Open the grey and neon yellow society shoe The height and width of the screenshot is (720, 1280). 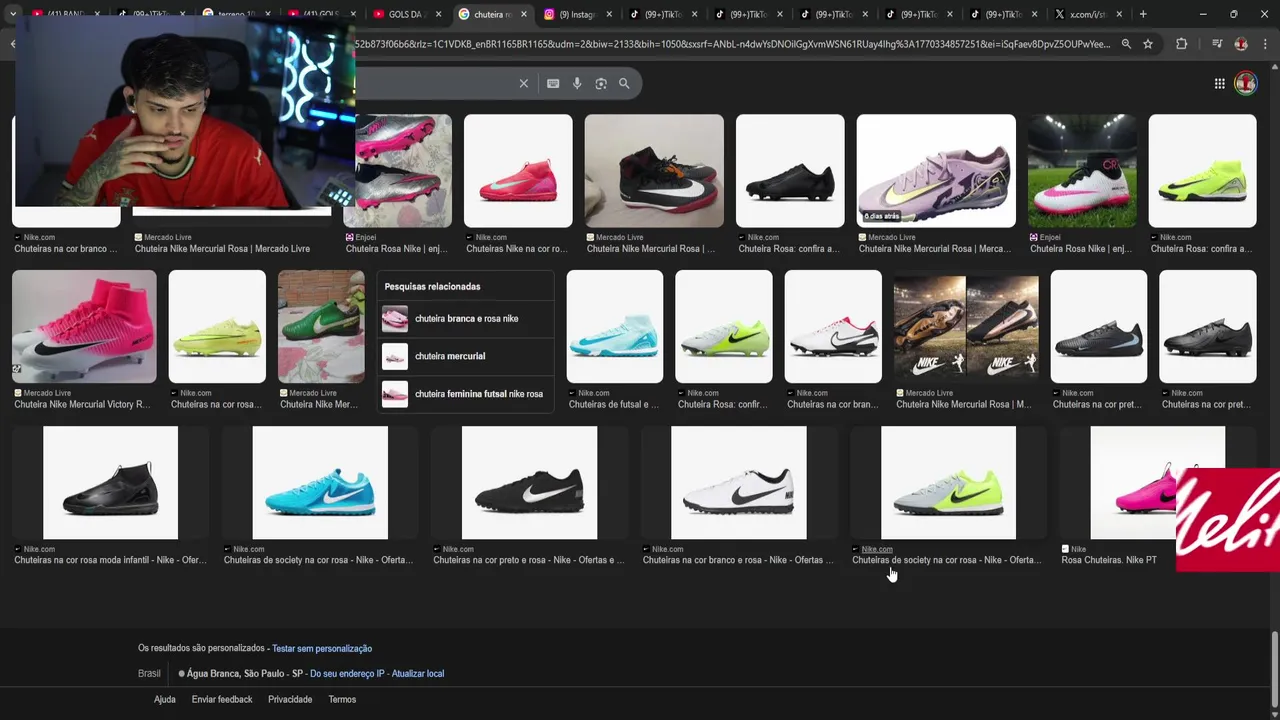pos(948,483)
